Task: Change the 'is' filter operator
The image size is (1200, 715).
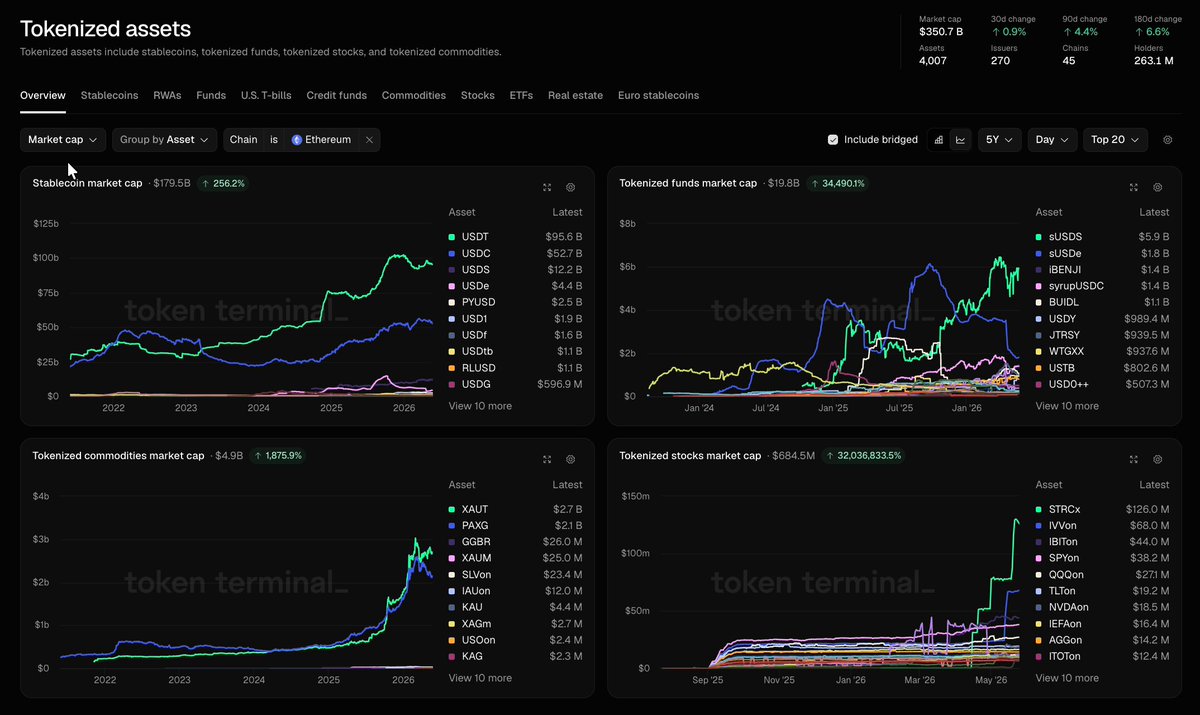Action: pyautogui.click(x=273, y=140)
